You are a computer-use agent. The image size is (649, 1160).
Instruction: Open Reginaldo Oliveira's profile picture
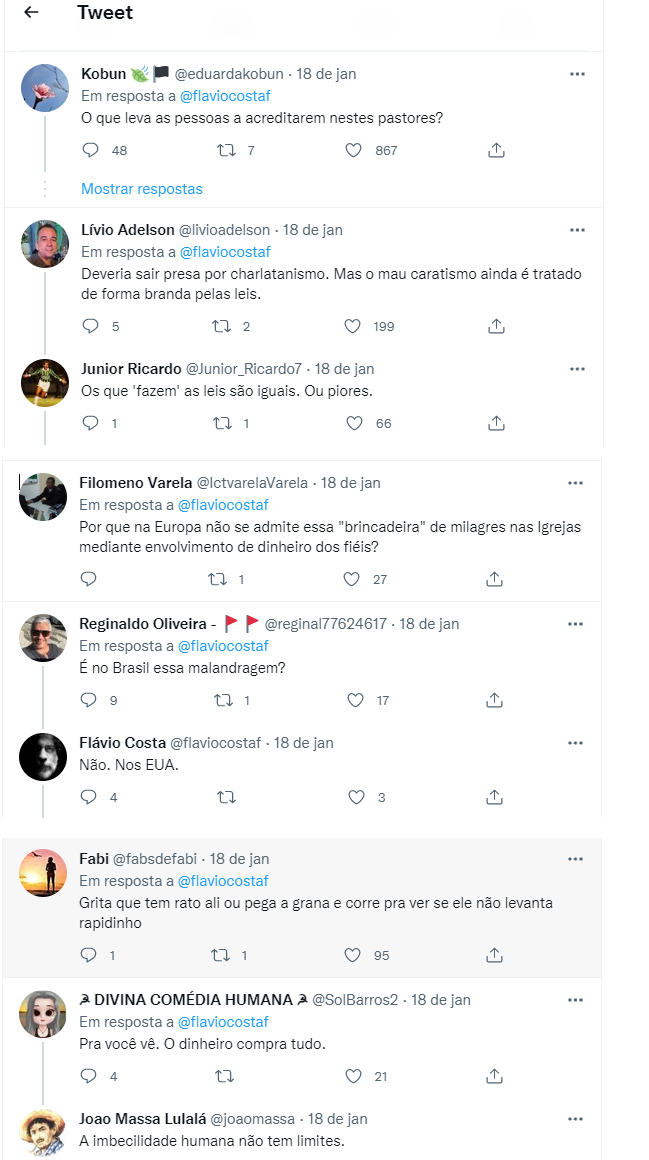click(x=43, y=638)
